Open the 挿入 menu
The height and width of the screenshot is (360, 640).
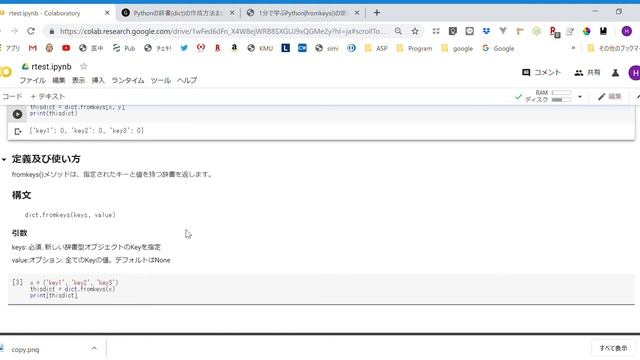click(x=98, y=80)
